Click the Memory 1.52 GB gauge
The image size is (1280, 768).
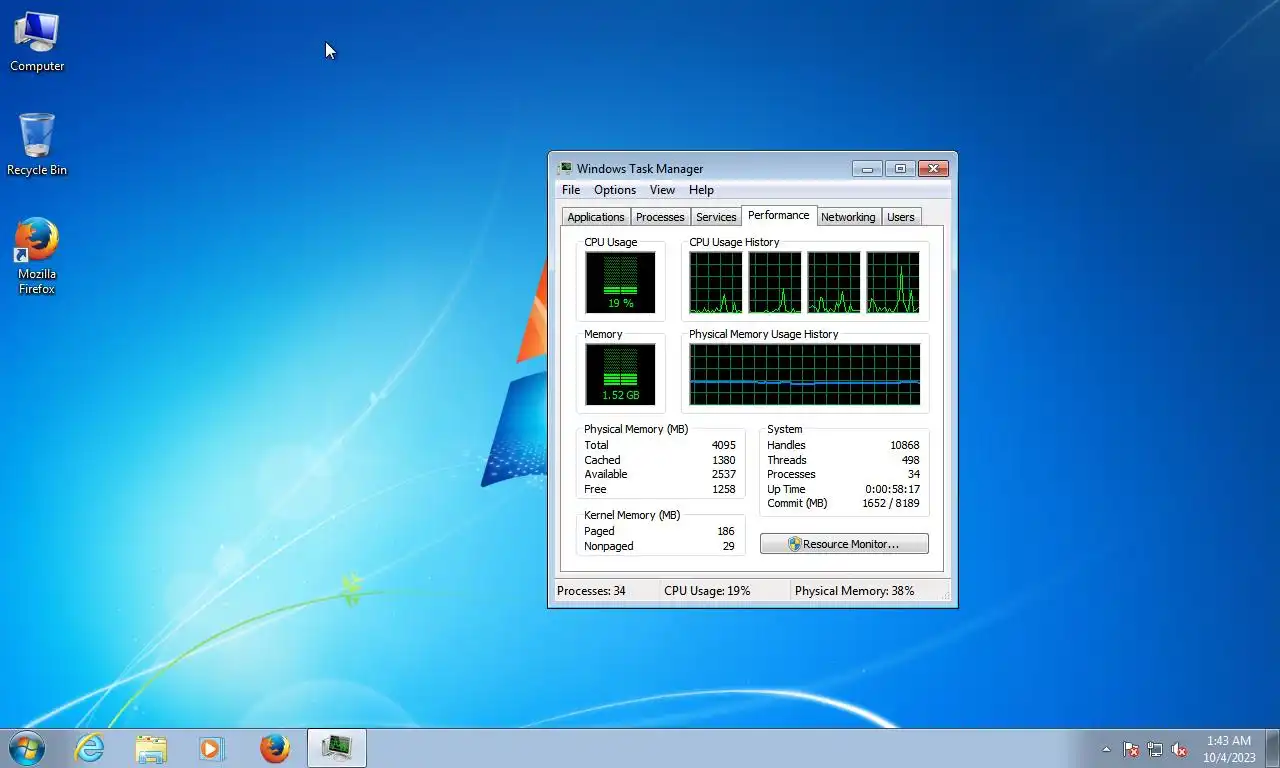tap(620, 375)
